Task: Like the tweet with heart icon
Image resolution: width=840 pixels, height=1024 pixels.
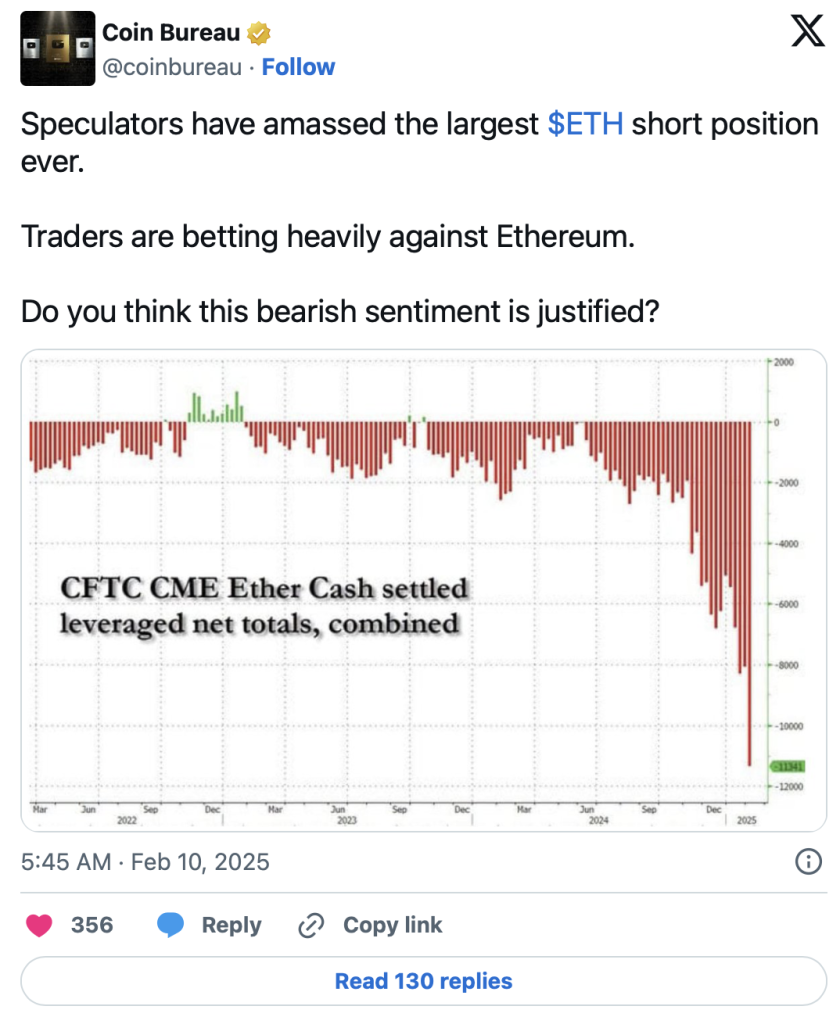Action: [39, 925]
